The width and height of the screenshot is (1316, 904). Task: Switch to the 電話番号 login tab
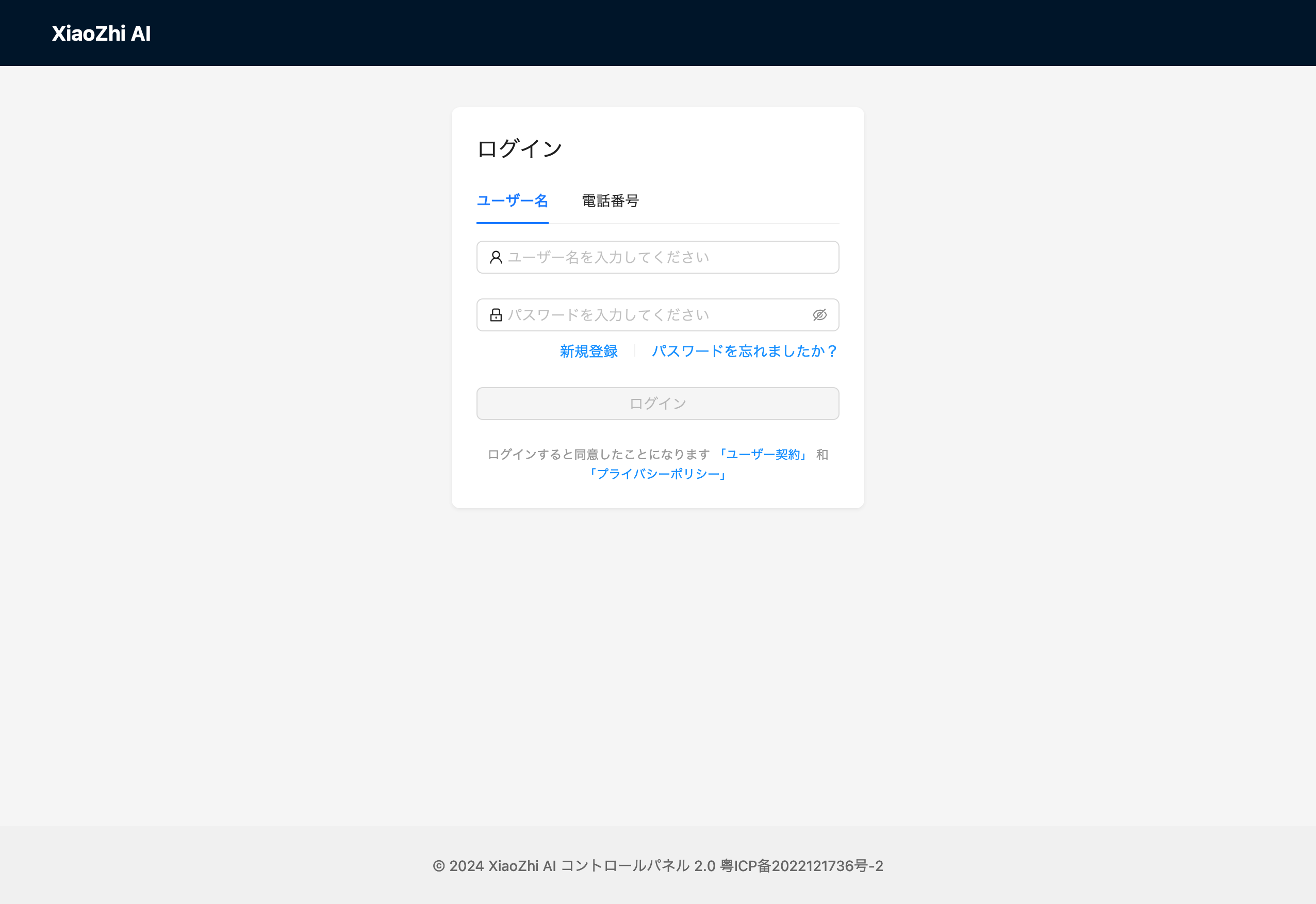coord(611,201)
